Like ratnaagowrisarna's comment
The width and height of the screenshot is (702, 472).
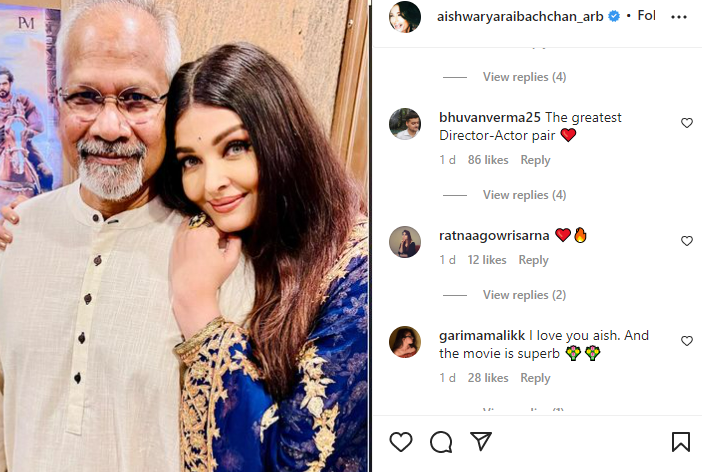click(687, 241)
